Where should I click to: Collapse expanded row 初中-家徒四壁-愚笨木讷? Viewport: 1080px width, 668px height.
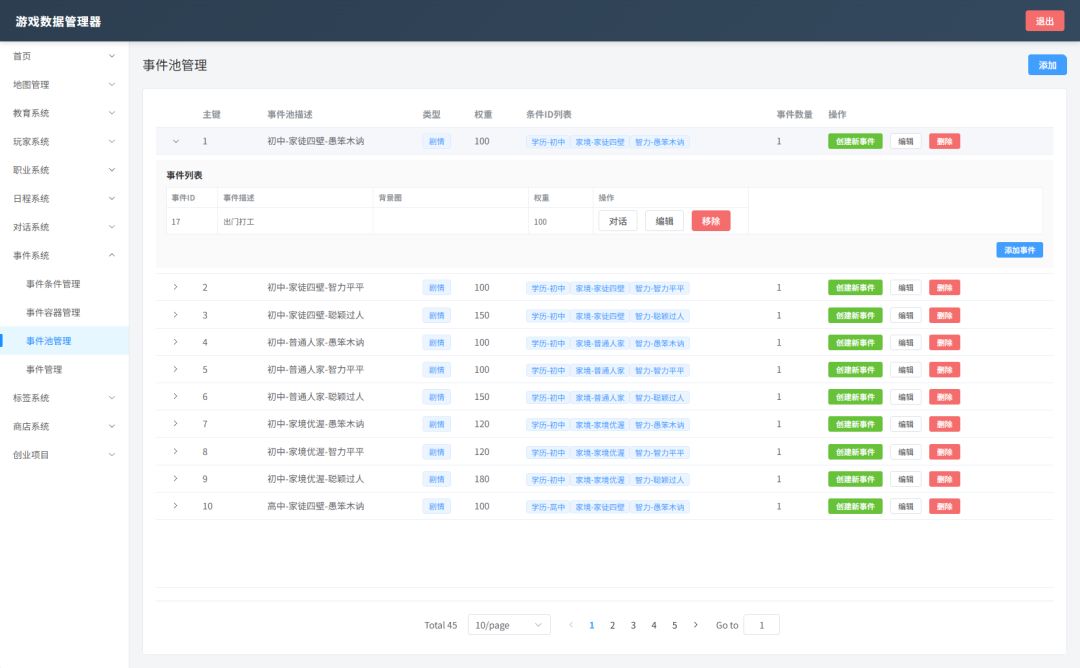176,141
